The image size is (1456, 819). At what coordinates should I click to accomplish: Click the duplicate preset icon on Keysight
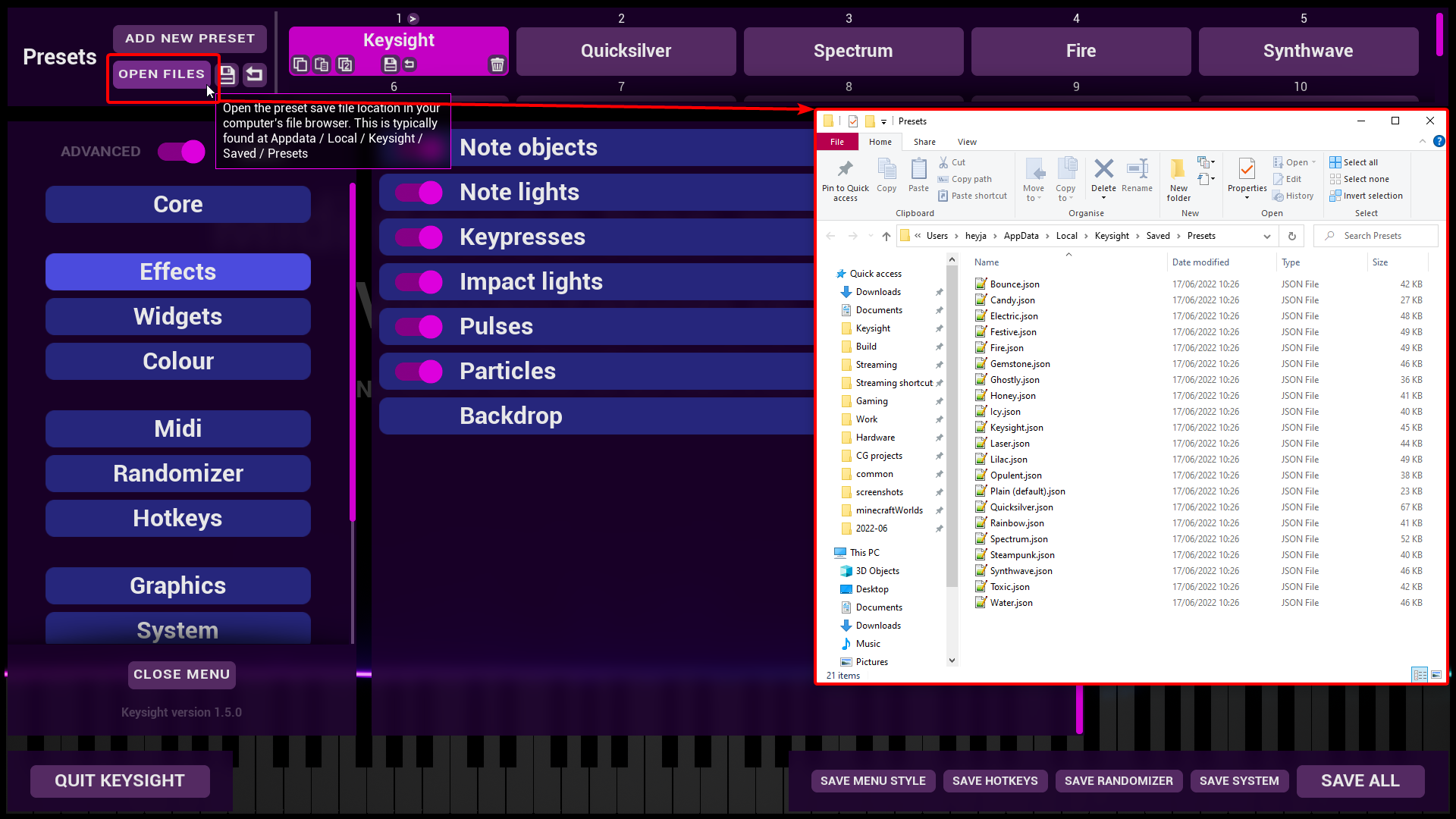click(x=345, y=64)
